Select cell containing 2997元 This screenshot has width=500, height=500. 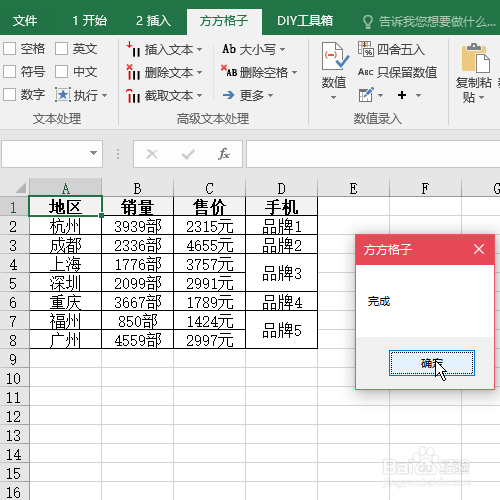(209, 340)
